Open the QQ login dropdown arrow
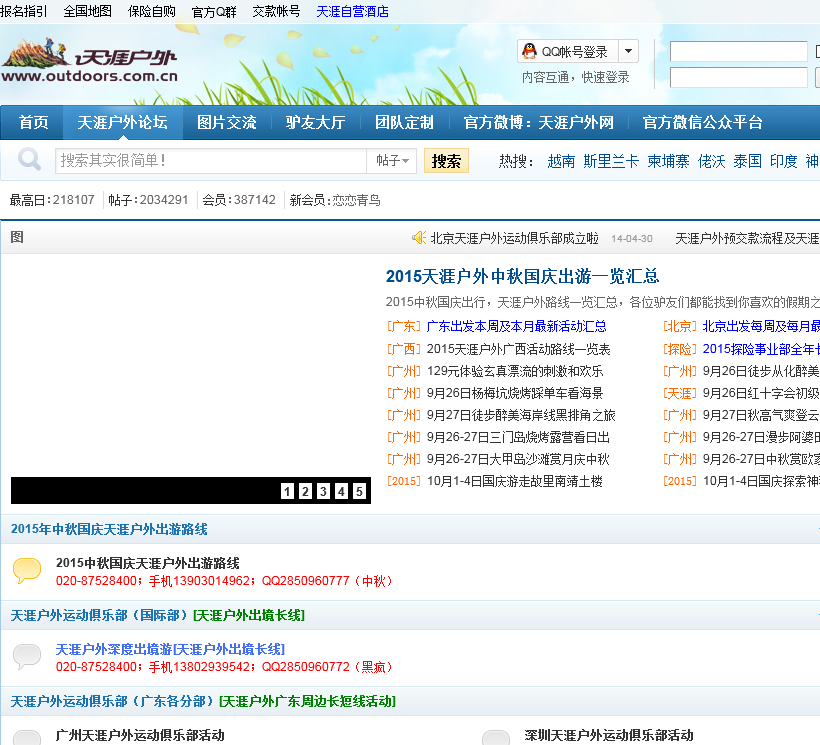Image resolution: width=820 pixels, height=745 pixels. pos(629,51)
